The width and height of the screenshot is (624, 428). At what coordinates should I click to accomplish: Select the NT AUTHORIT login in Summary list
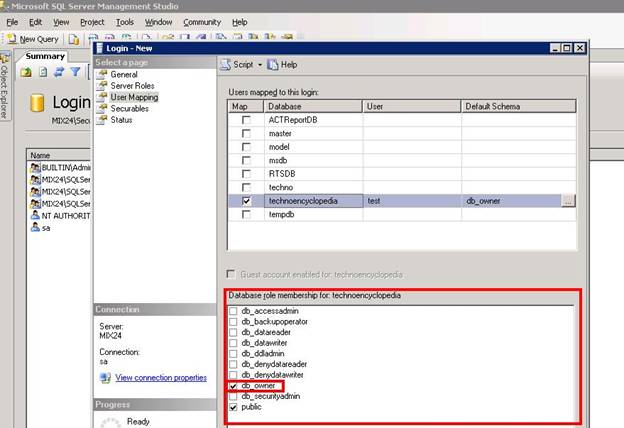click(61, 216)
